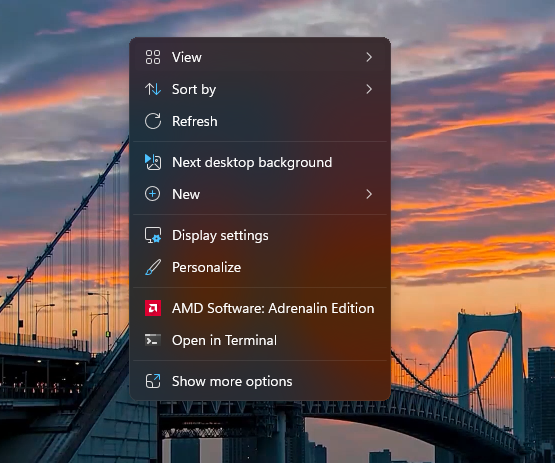Click the plus circle New icon
The width and height of the screenshot is (555, 467).
pos(153,194)
